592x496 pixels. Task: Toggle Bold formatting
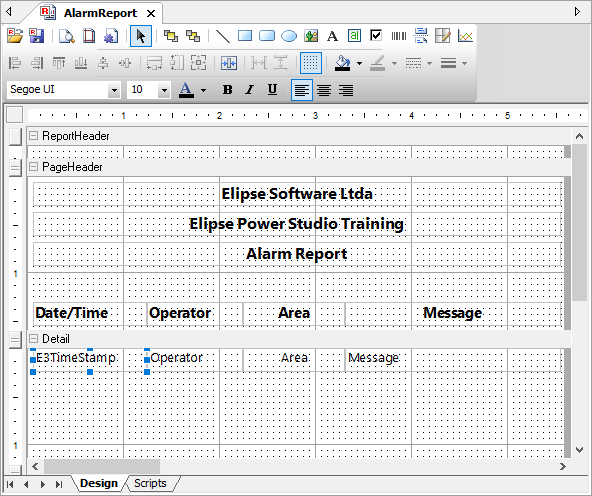(x=228, y=90)
